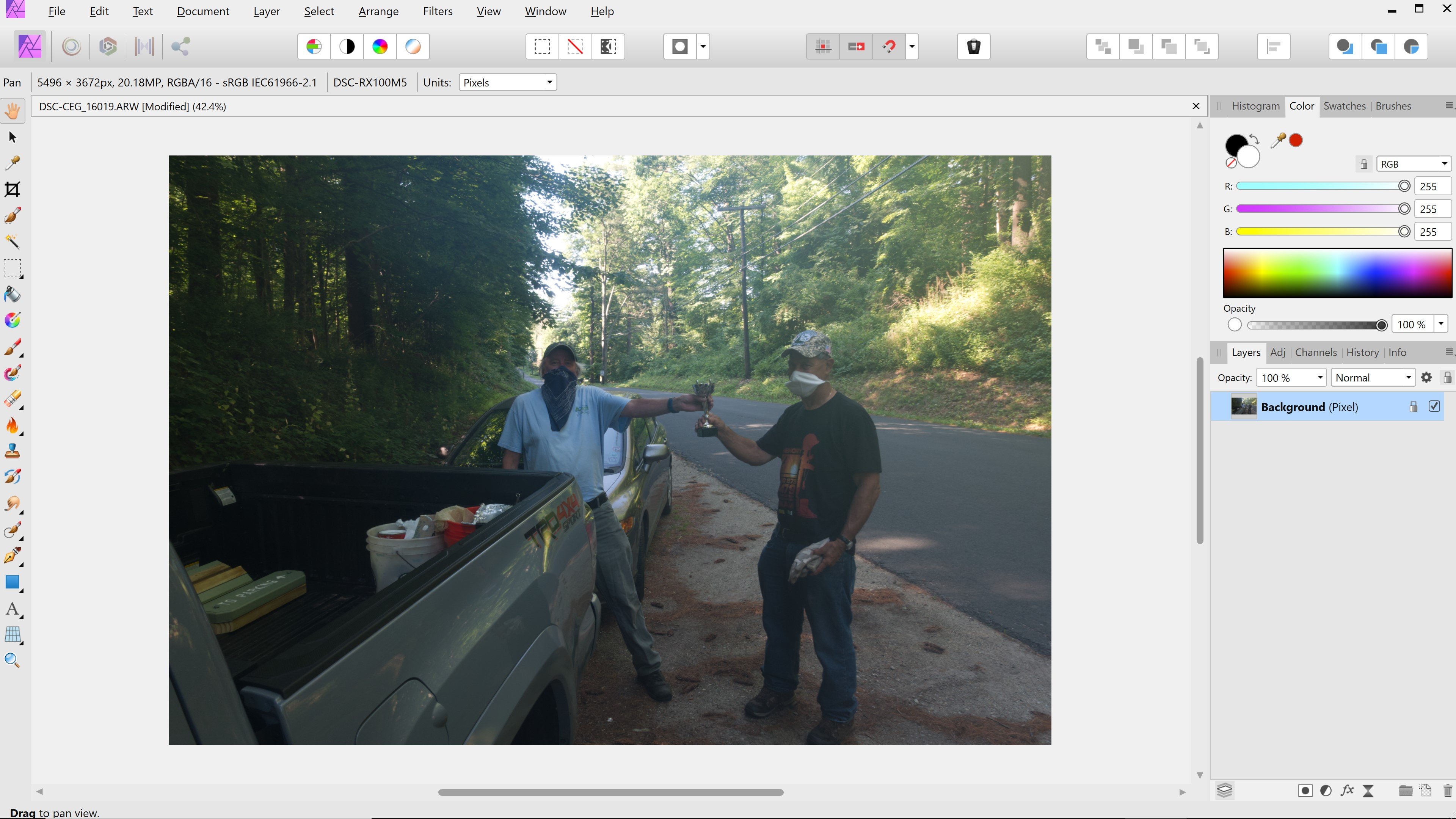Switch to the Swatches tab
The image size is (1456, 819).
[1344, 106]
